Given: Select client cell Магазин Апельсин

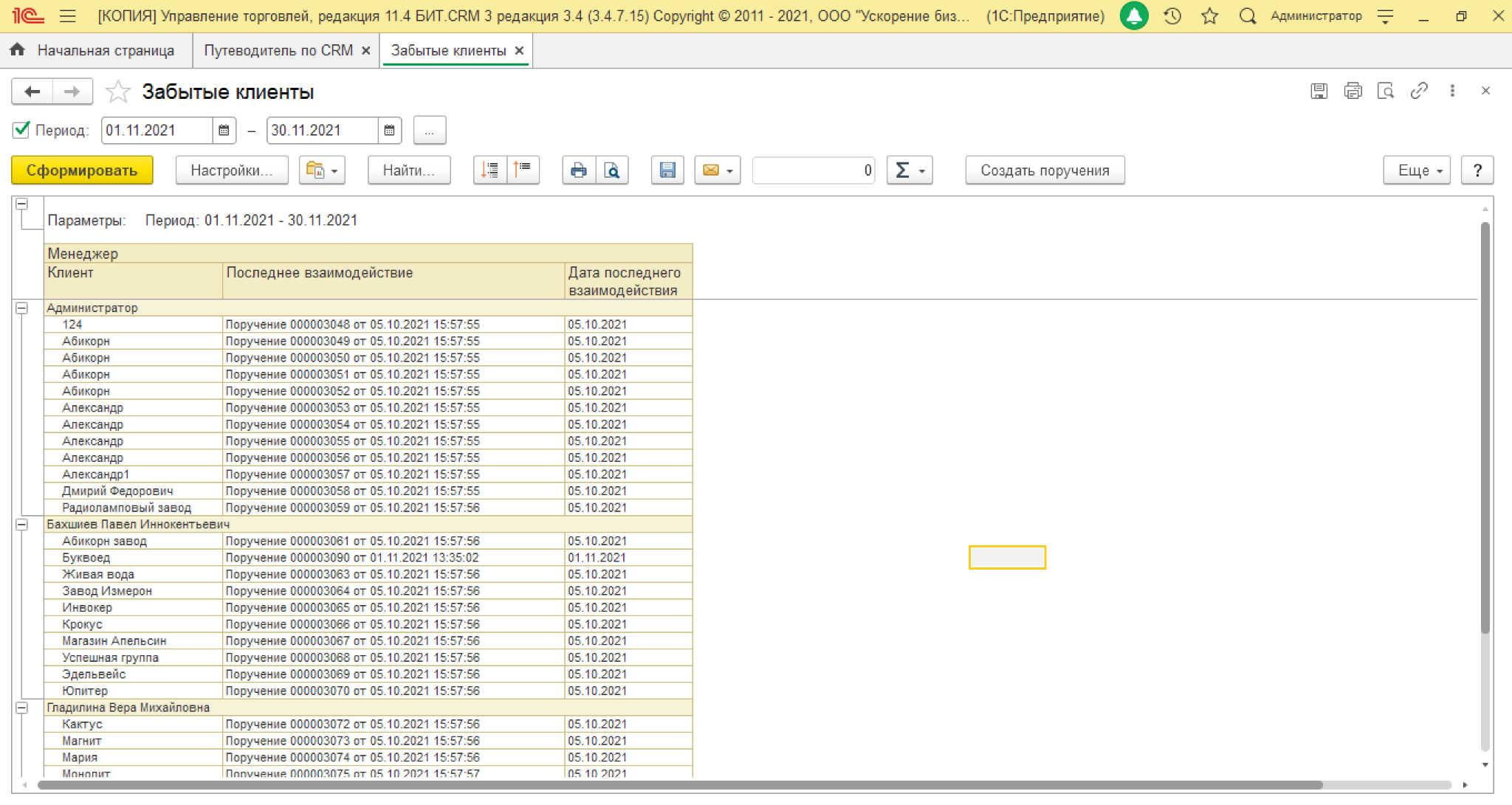Looking at the screenshot, I should tap(134, 641).
